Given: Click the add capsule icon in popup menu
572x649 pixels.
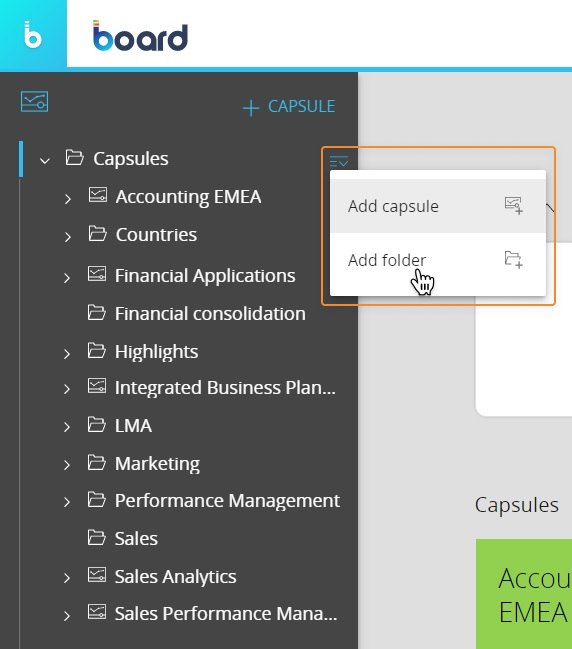Looking at the screenshot, I should [514, 205].
